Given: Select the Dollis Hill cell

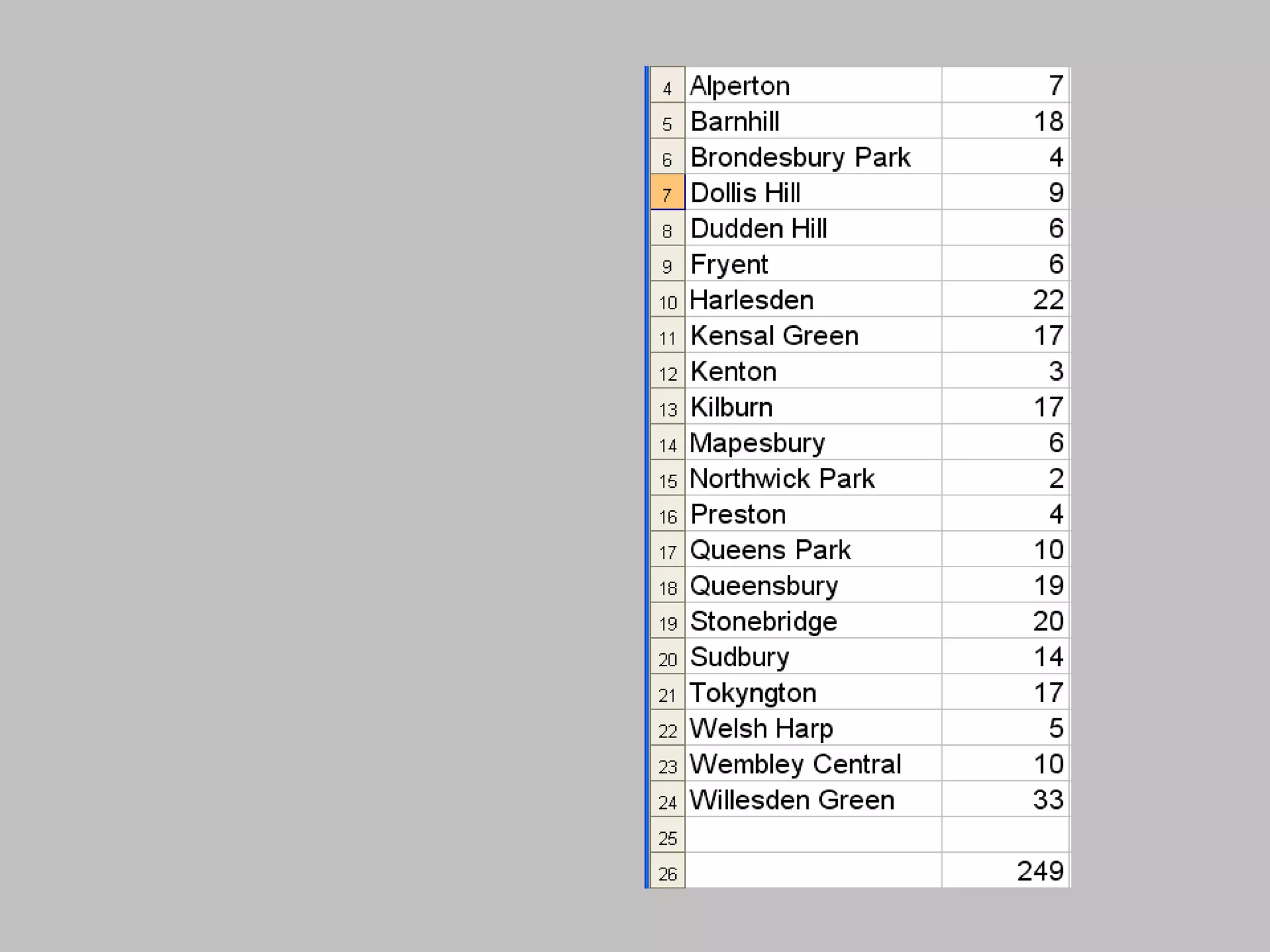Looking at the screenshot, I should (x=812, y=193).
